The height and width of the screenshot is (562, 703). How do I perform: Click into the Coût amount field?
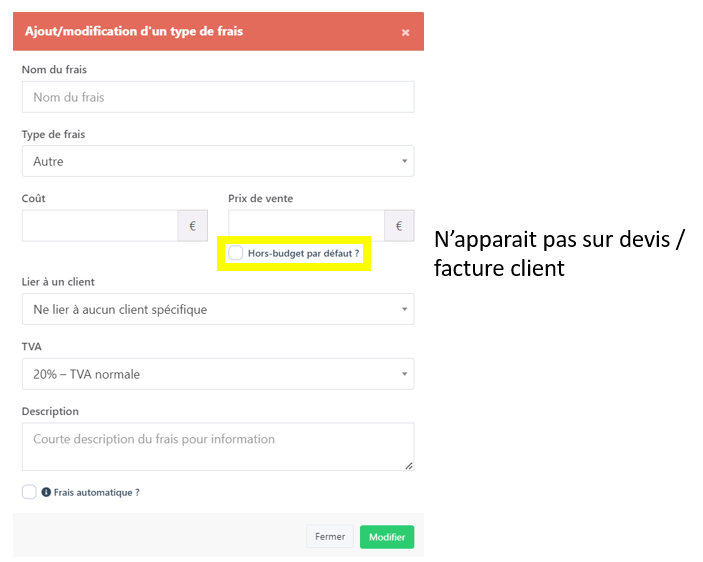tap(99, 226)
